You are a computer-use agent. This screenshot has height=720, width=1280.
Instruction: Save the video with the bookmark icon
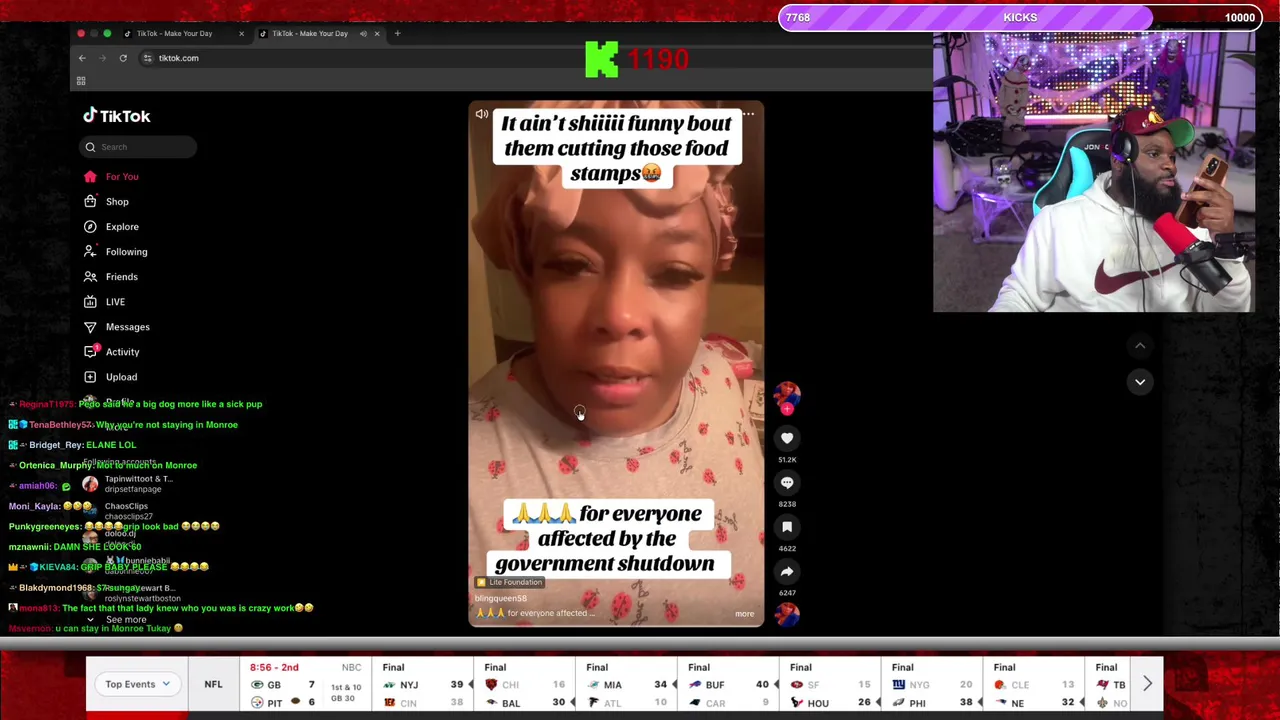point(787,527)
